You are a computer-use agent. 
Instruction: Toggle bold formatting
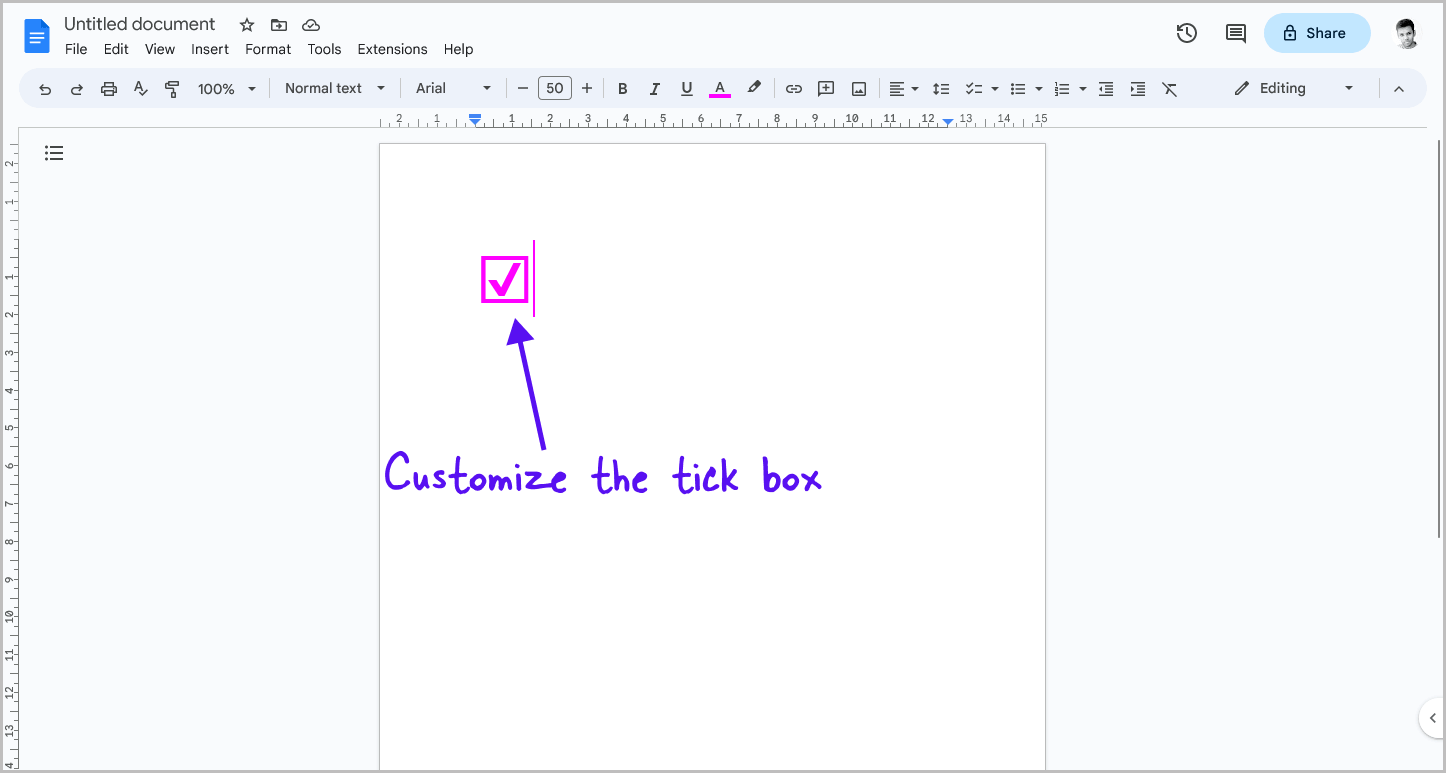tap(623, 88)
